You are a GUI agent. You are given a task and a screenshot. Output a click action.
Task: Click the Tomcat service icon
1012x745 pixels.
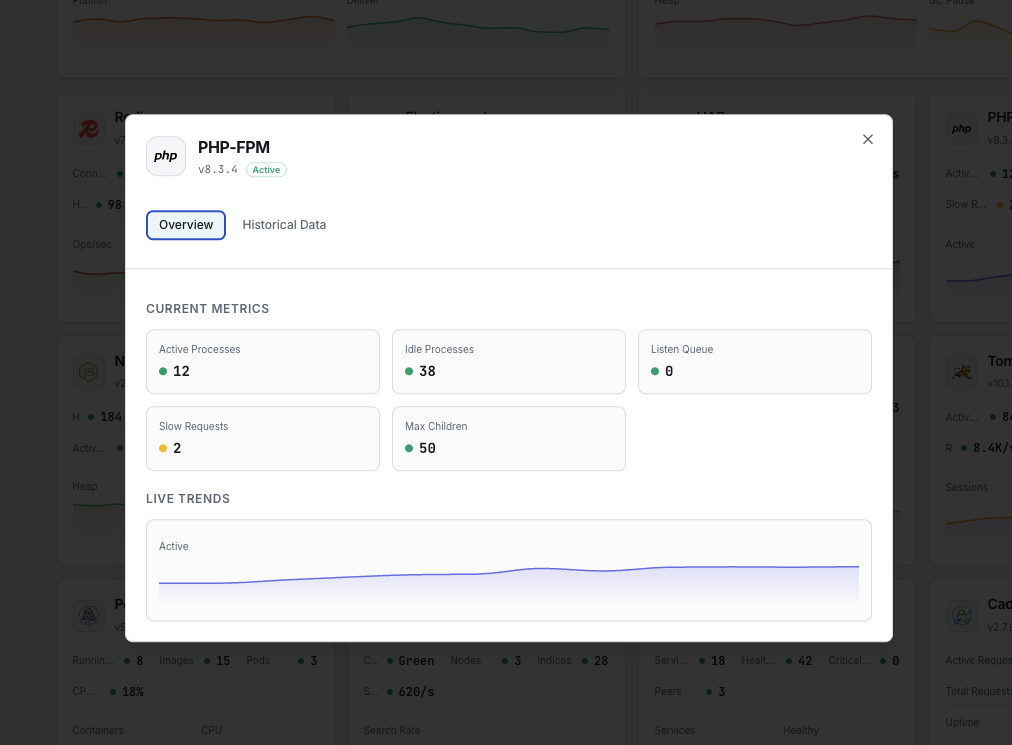(x=962, y=371)
